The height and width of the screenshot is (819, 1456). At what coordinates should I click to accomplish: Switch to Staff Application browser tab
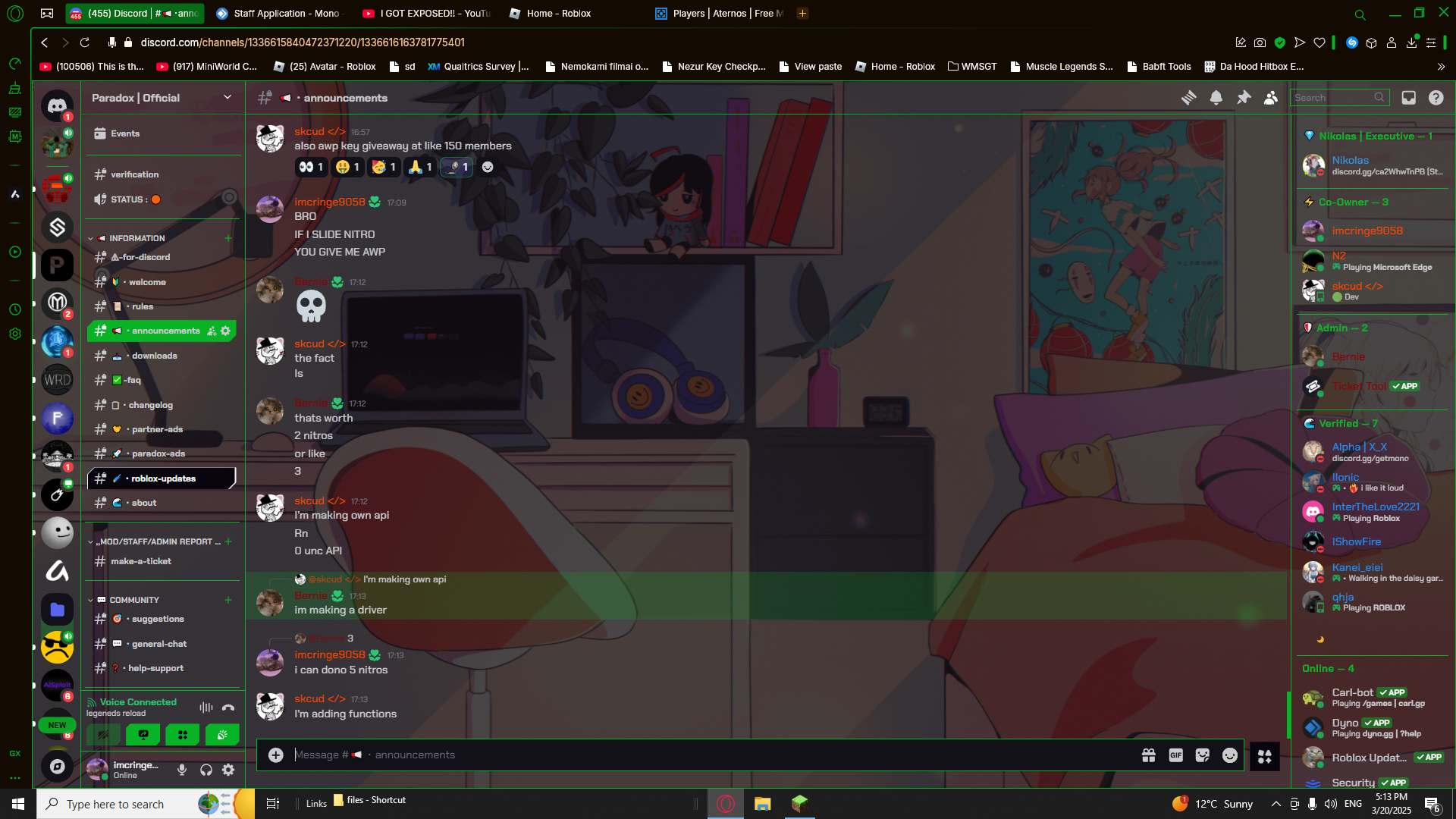point(279,14)
